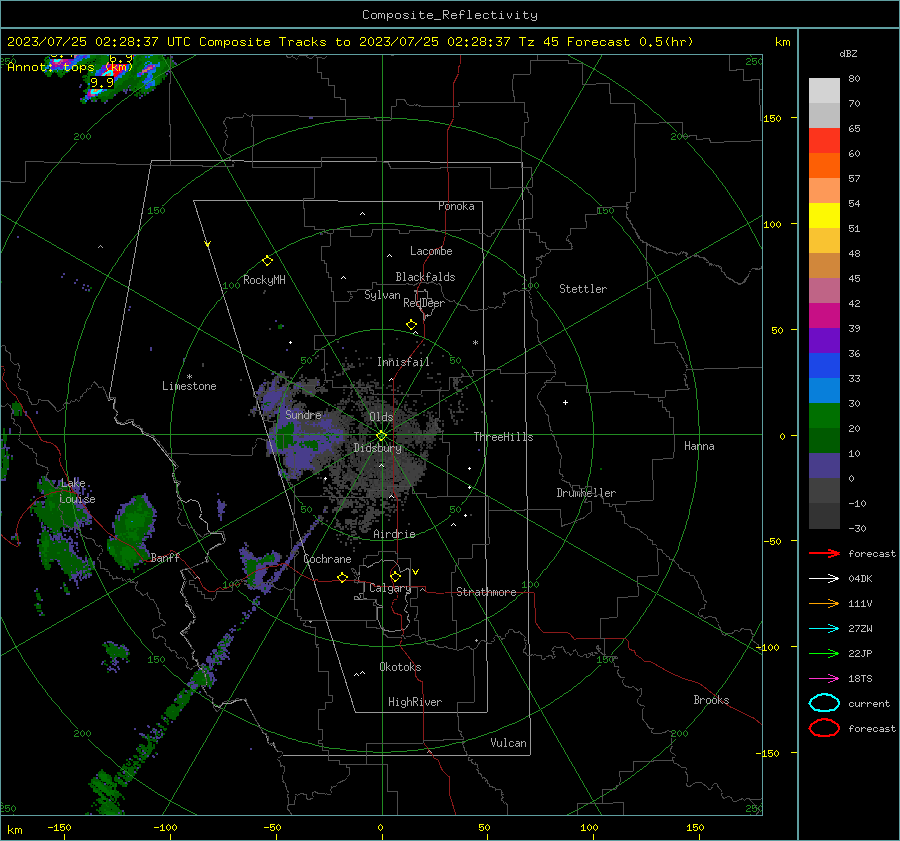The width and height of the screenshot is (900, 841).
Task: Click the Airdrie city label
Action: pos(394,534)
